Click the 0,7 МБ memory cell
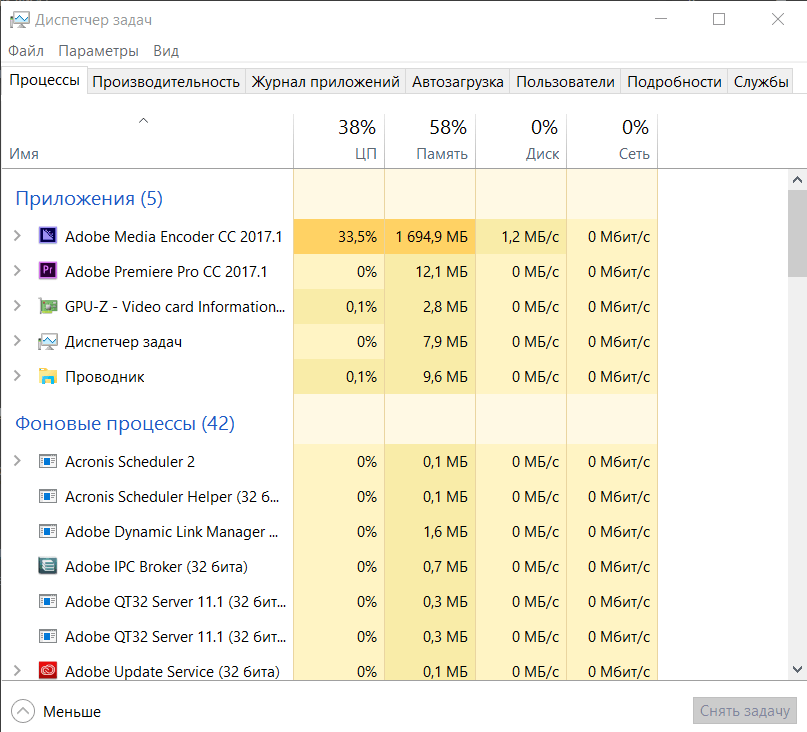This screenshot has height=732, width=807. 430,566
